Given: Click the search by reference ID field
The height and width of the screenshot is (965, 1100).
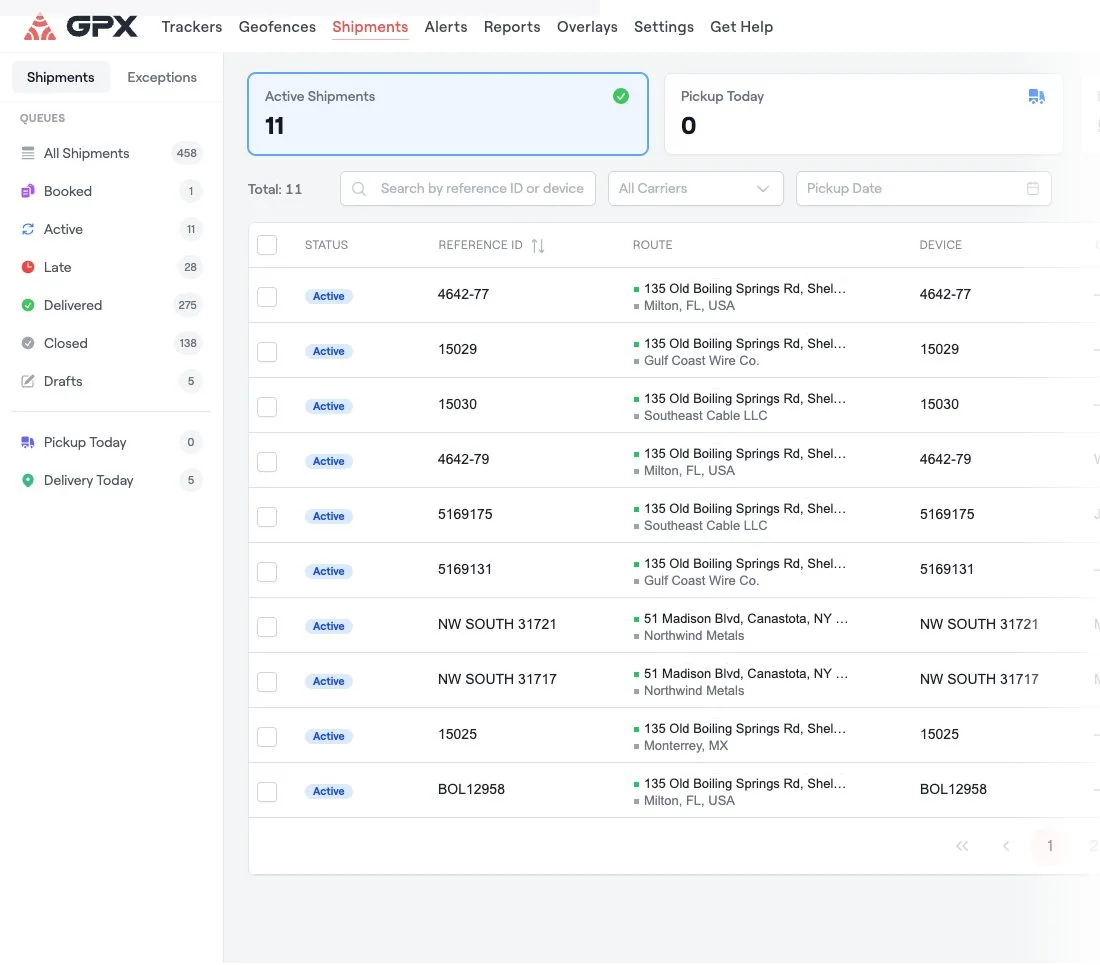Looking at the screenshot, I should click(x=468, y=189).
